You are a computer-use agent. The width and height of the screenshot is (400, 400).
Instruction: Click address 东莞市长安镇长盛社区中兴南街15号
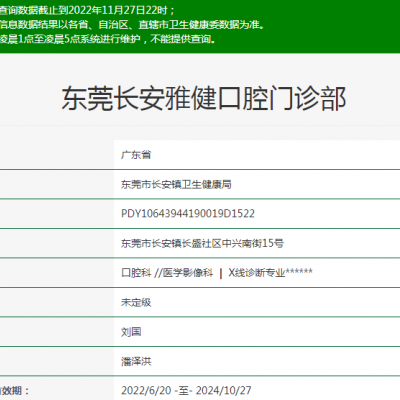202,243
